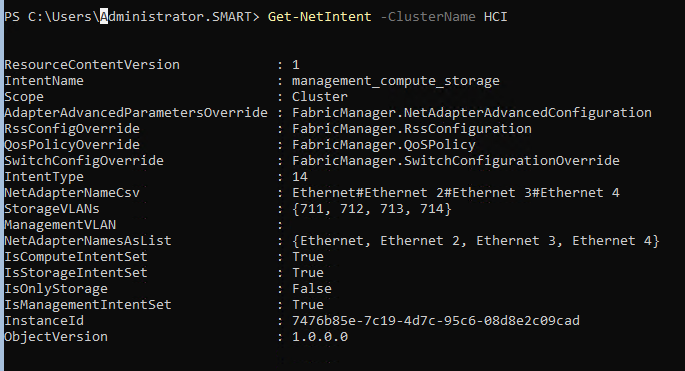Click the -ClusterName parameter
Viewport: 685px width, 371px height.
coord(428,17)
